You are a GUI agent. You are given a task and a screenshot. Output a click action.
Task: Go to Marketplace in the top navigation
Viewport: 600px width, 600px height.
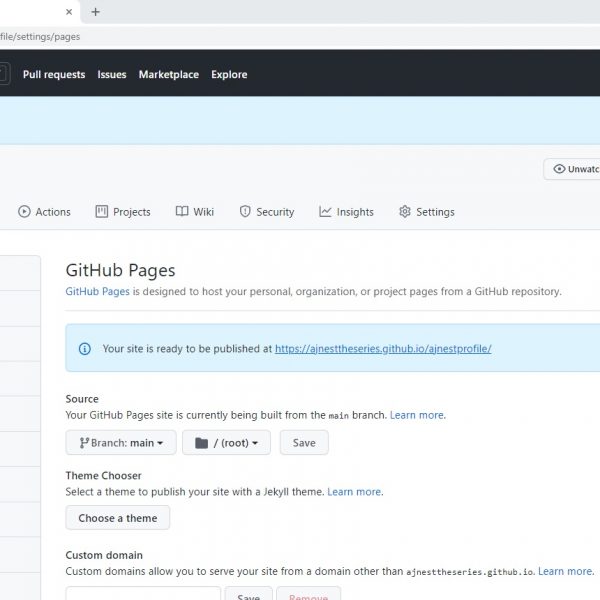168,75
